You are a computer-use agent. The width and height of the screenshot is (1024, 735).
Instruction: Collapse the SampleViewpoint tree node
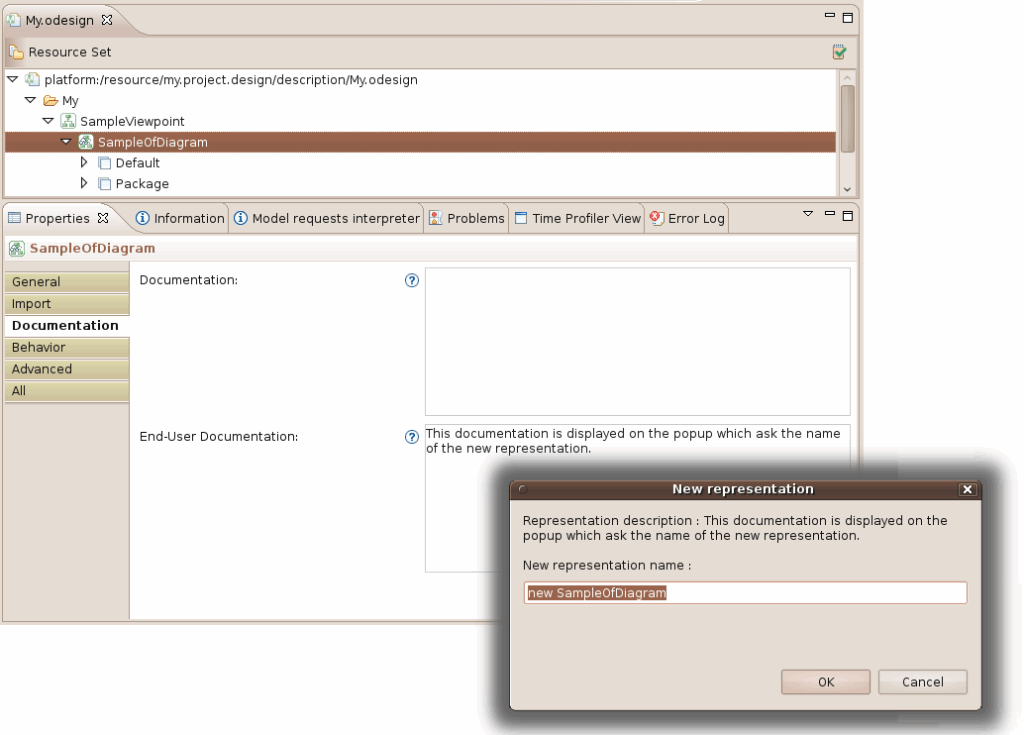[48, 121]
